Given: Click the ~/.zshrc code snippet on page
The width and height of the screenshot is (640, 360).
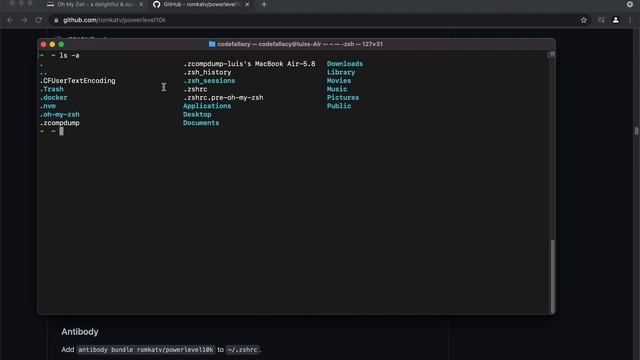Looking at the screenshot, I should point(242,350).
